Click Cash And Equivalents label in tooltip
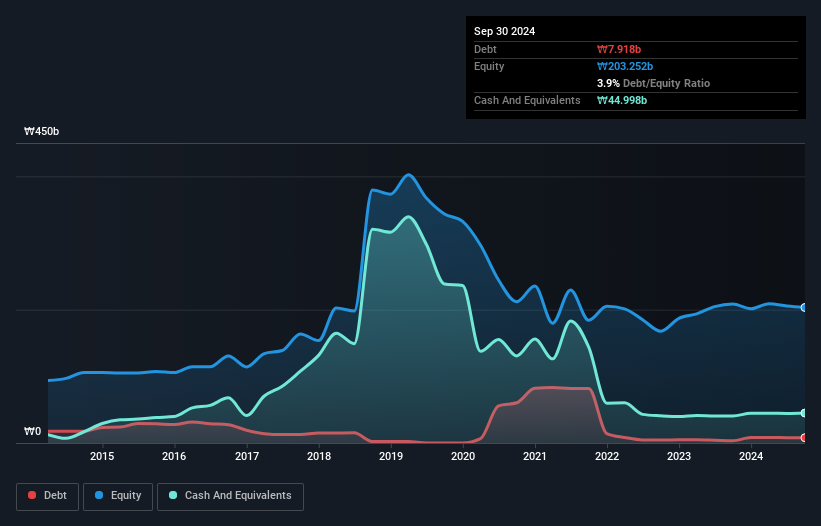The height and width of the screenshot is (526, 821). [527, 100]
